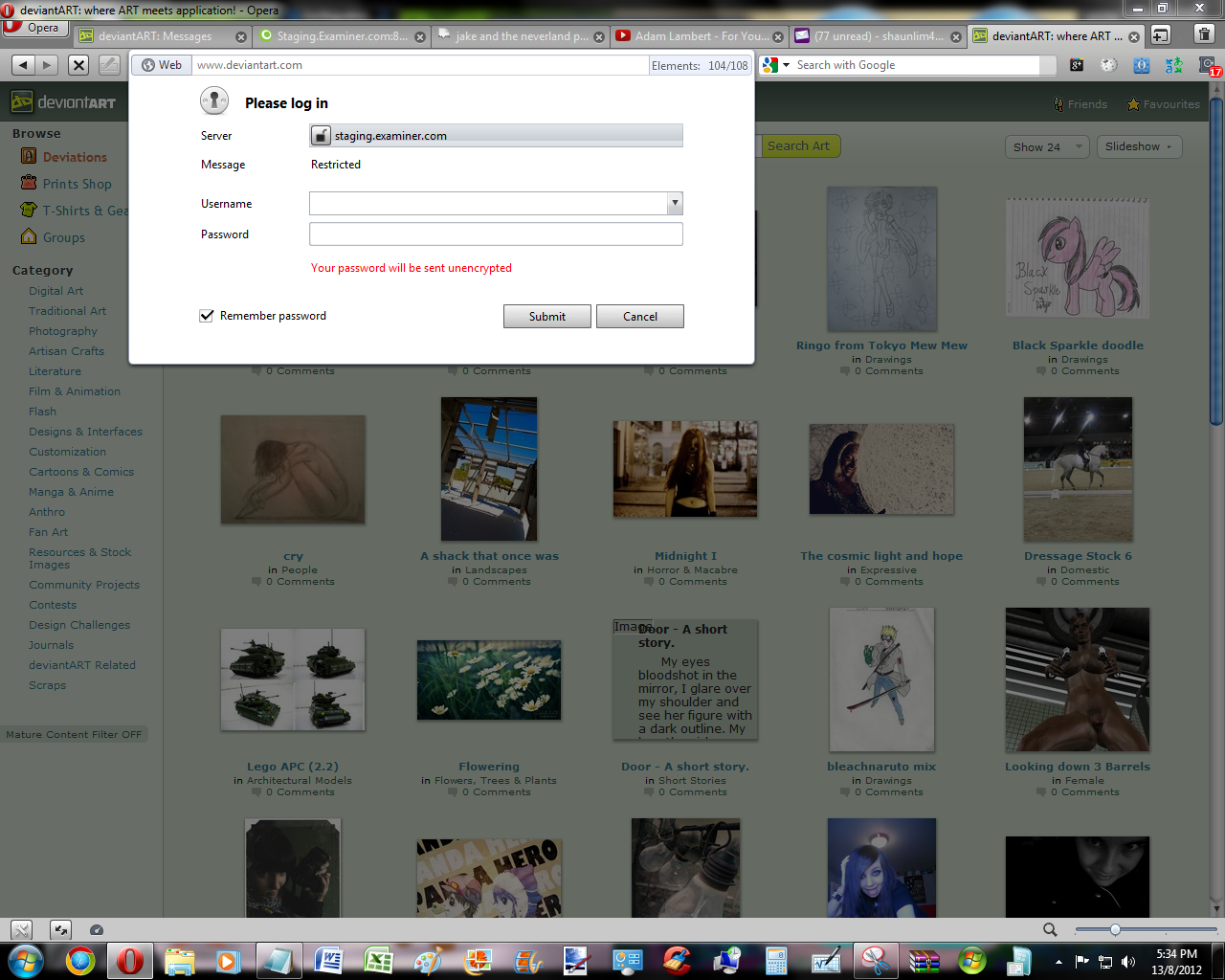Screen dimensions: 1225x980
Task: Stop page loading with the X button
Action: click(x=79, y=65)
